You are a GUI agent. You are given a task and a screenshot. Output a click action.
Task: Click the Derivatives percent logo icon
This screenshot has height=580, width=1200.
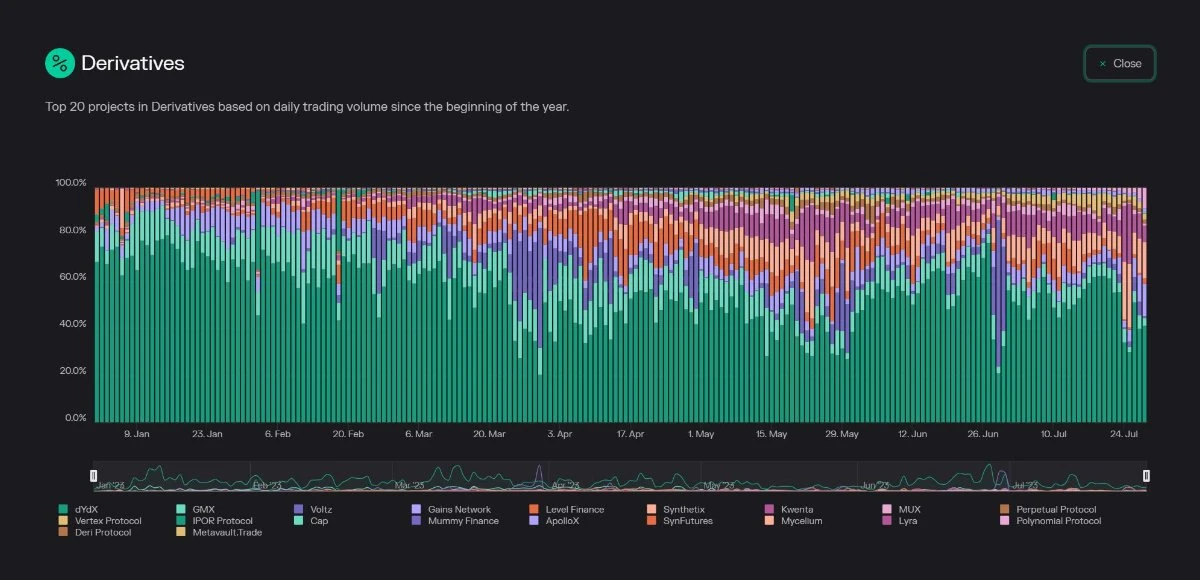pyautogui.click(x=60, y=63)
